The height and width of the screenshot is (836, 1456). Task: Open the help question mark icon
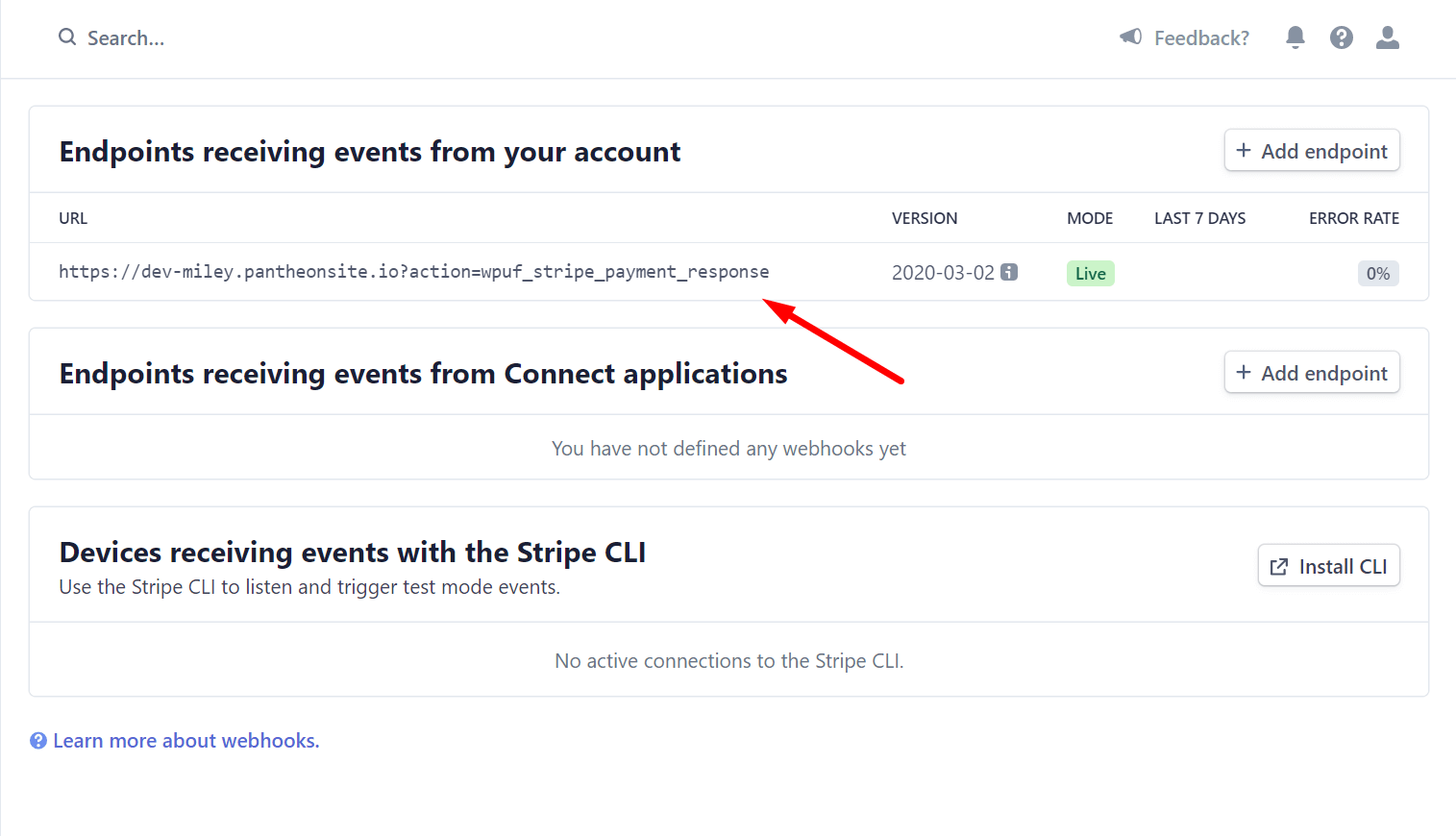click(x=1342, y=37)
